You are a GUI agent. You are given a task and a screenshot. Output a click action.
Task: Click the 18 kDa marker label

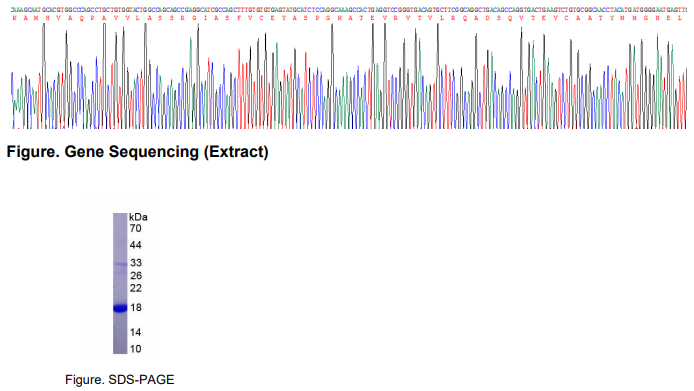136,307
